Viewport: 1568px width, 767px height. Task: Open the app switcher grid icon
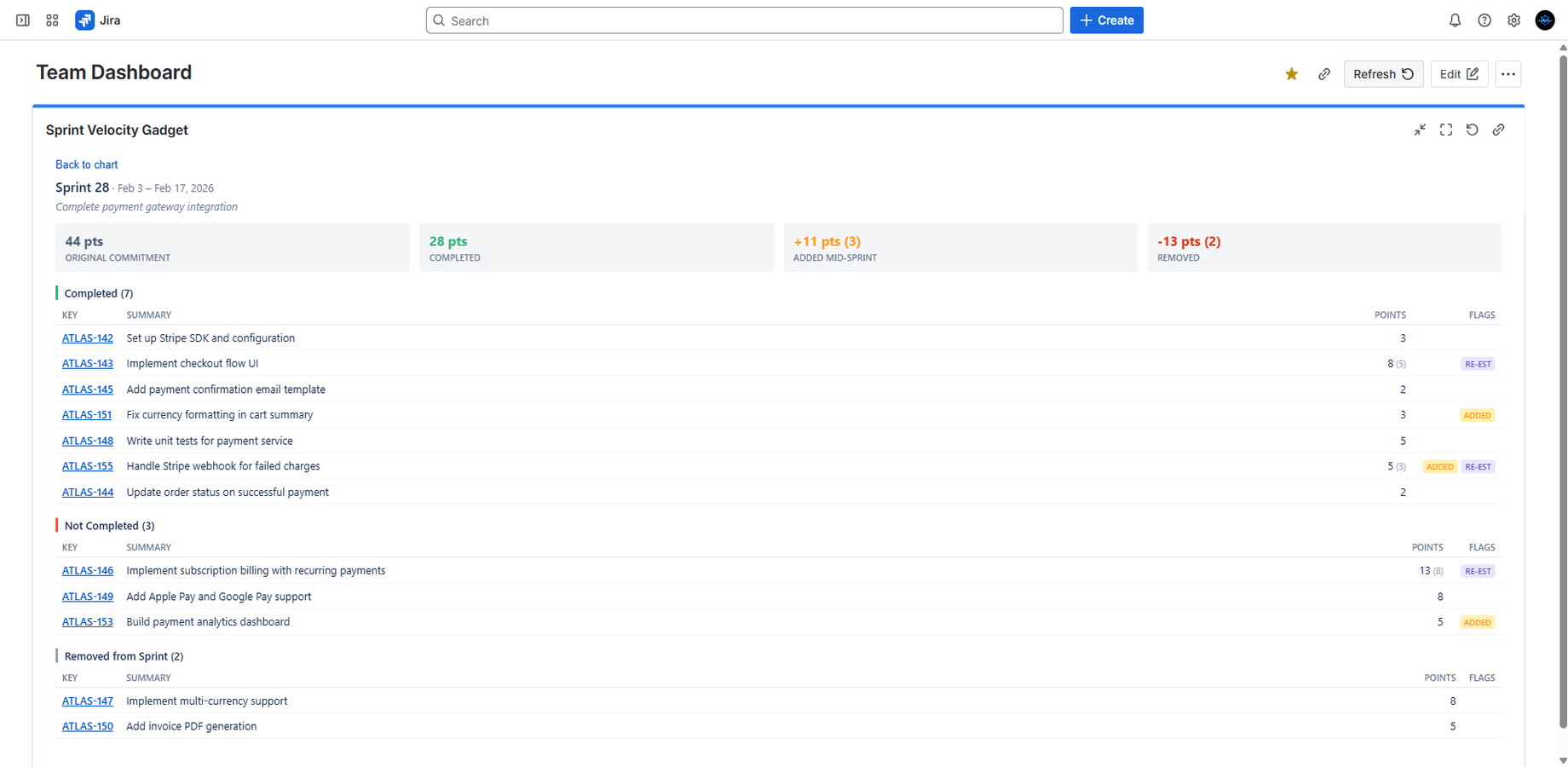[52, 20]
